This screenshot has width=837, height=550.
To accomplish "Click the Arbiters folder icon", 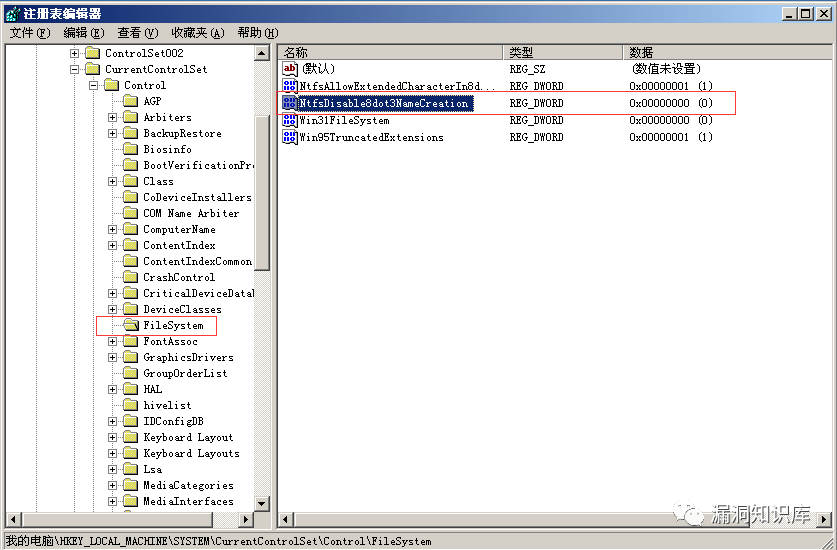I will click(131, 117).
